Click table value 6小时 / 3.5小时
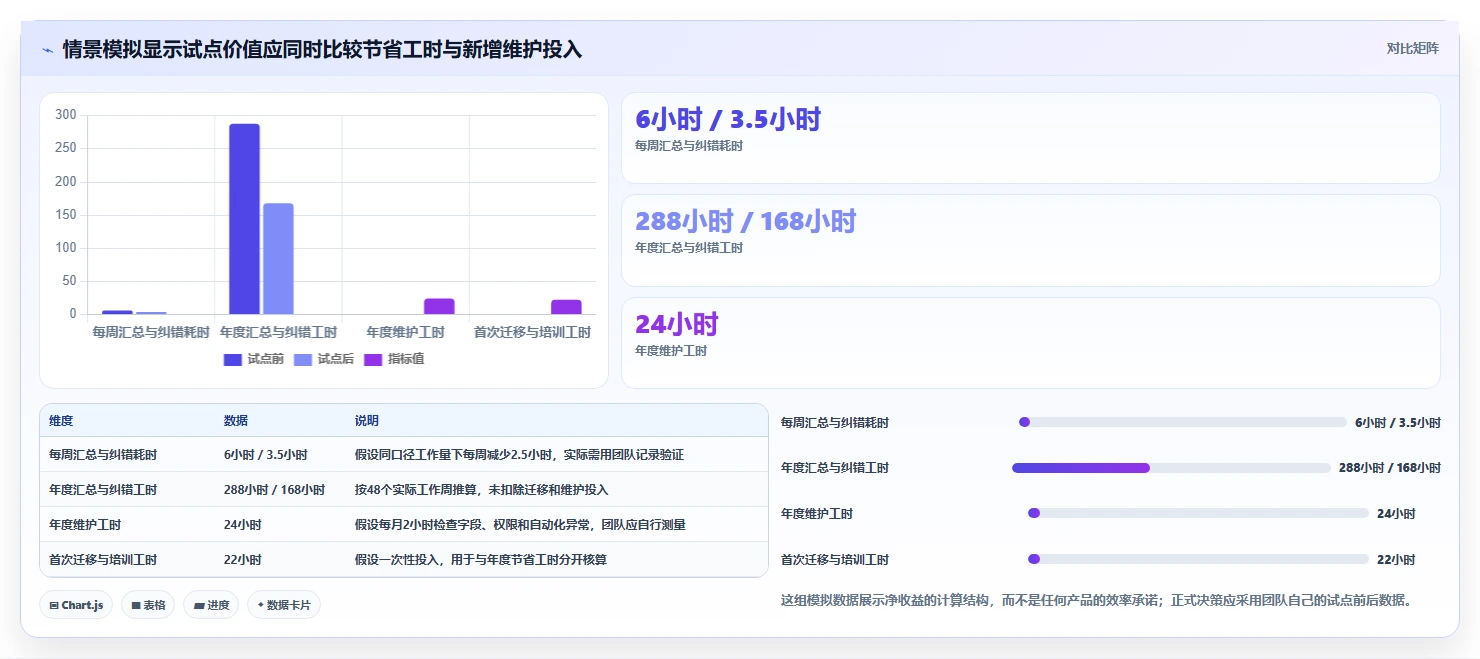Image resolution: width=1480 pixels, height=659 pixels. click(x=266, y=455)
